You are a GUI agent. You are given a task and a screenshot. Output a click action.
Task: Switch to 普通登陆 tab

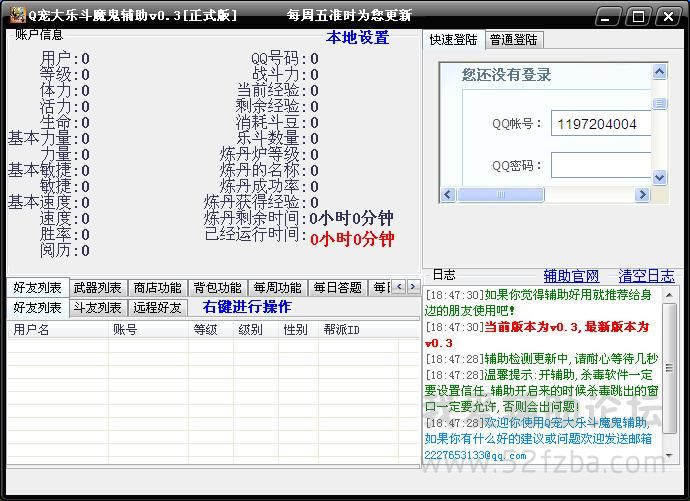coord(514,40)
